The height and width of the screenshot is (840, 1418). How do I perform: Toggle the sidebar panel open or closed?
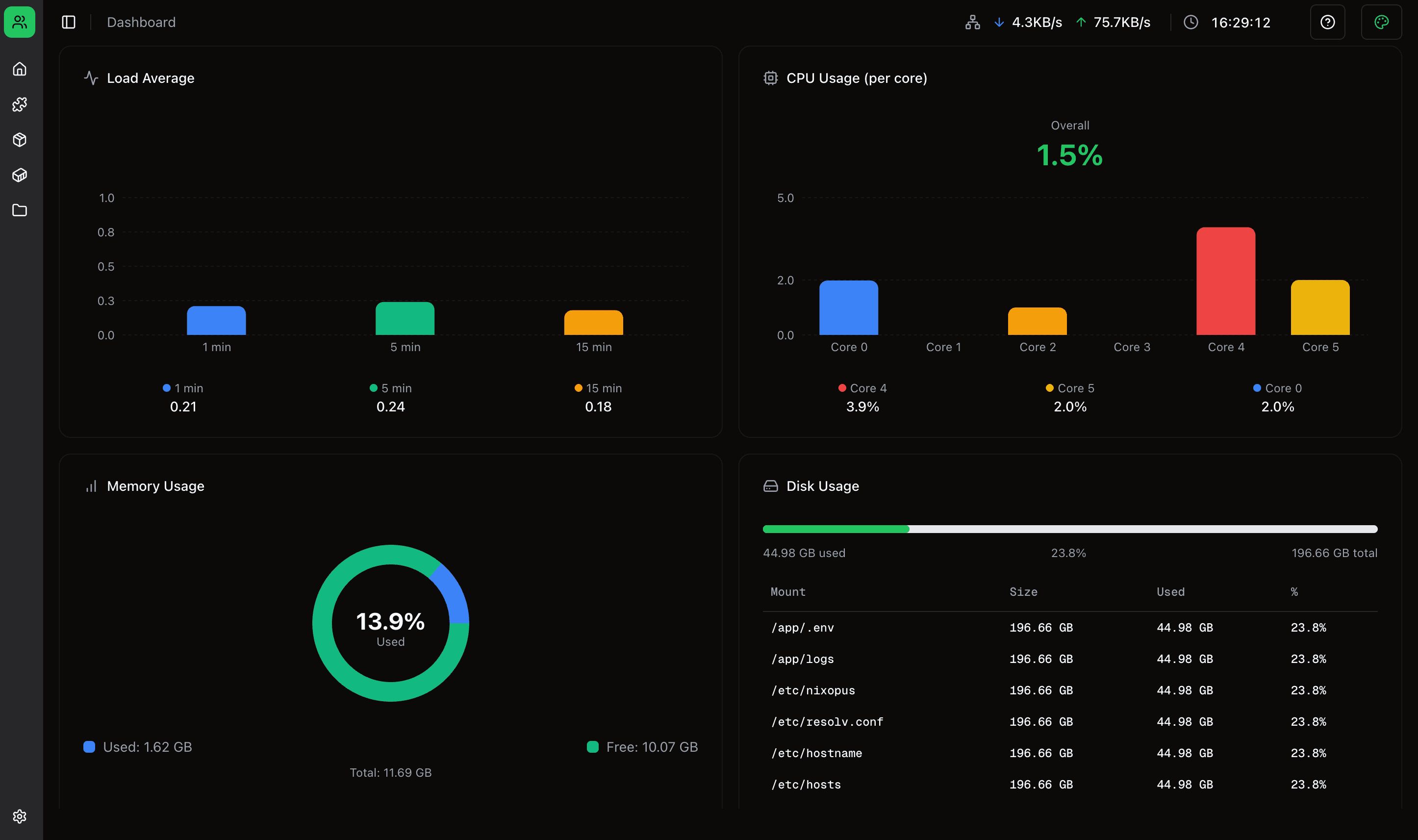(x=68, y=22)
